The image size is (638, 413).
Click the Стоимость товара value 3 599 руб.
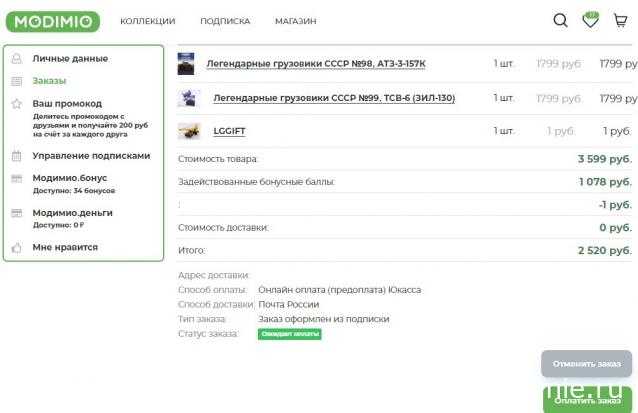click(605, 159)
